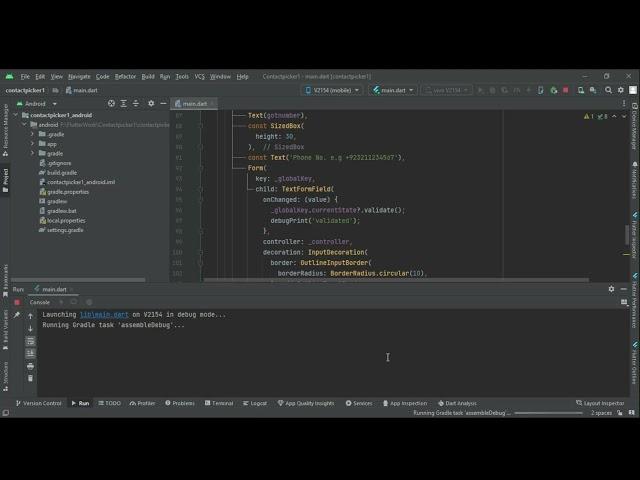Open the VCS menu
This screenshot has height=480, width=640.
pyautogui.click(x=200, y=76)
